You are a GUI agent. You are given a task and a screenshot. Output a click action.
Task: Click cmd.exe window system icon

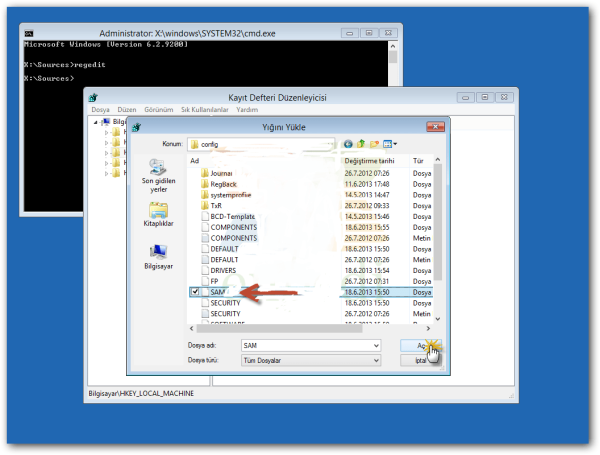click(29, 33)
